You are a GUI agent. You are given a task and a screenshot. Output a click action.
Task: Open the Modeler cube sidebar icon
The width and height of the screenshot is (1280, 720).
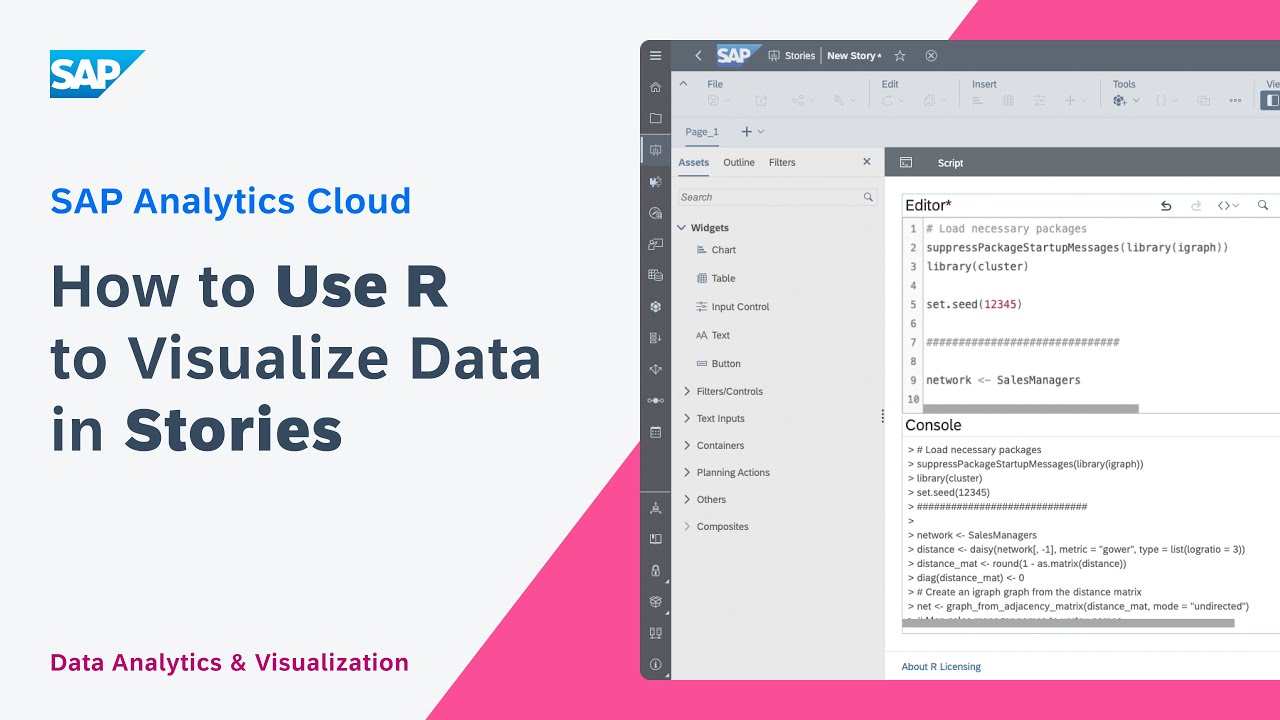655,307
